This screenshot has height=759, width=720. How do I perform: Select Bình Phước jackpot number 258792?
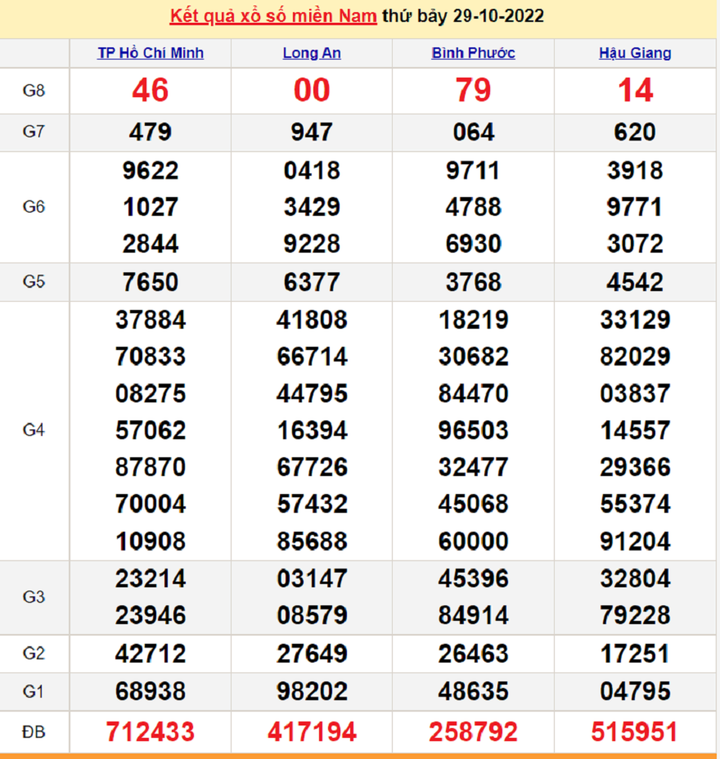click(x=473, y=732)
